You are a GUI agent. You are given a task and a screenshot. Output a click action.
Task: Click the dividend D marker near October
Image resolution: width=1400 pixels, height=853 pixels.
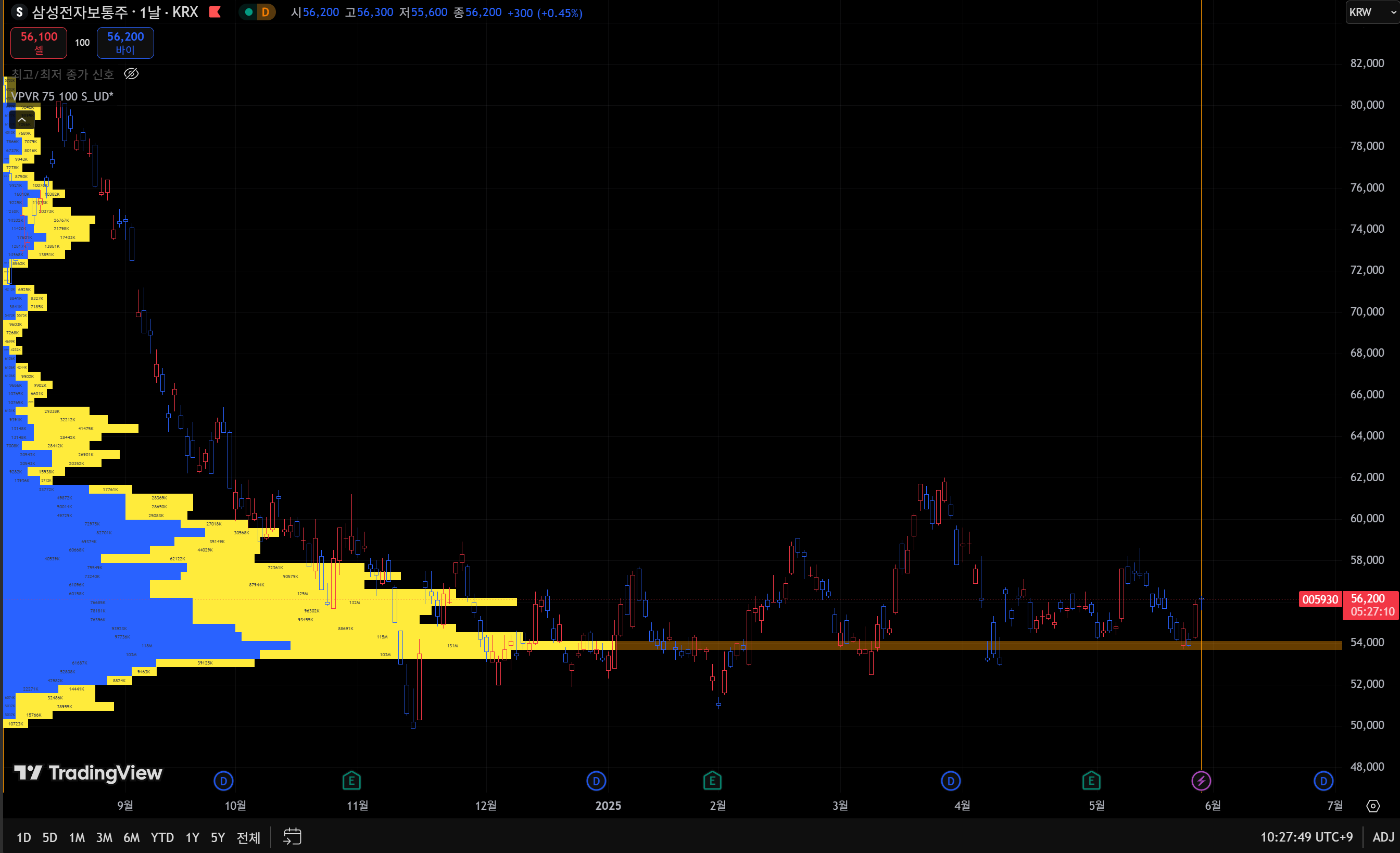pos(223,781)
